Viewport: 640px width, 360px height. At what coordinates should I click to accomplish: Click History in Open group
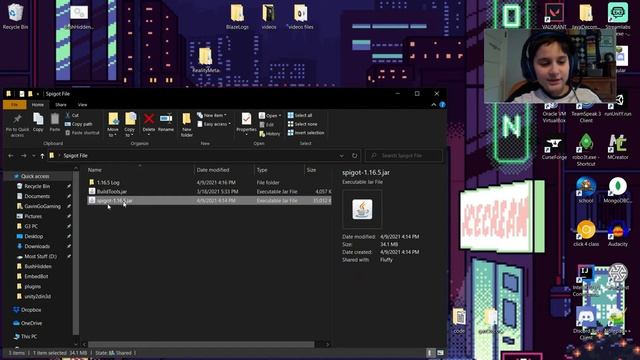[x=269, y=134]
